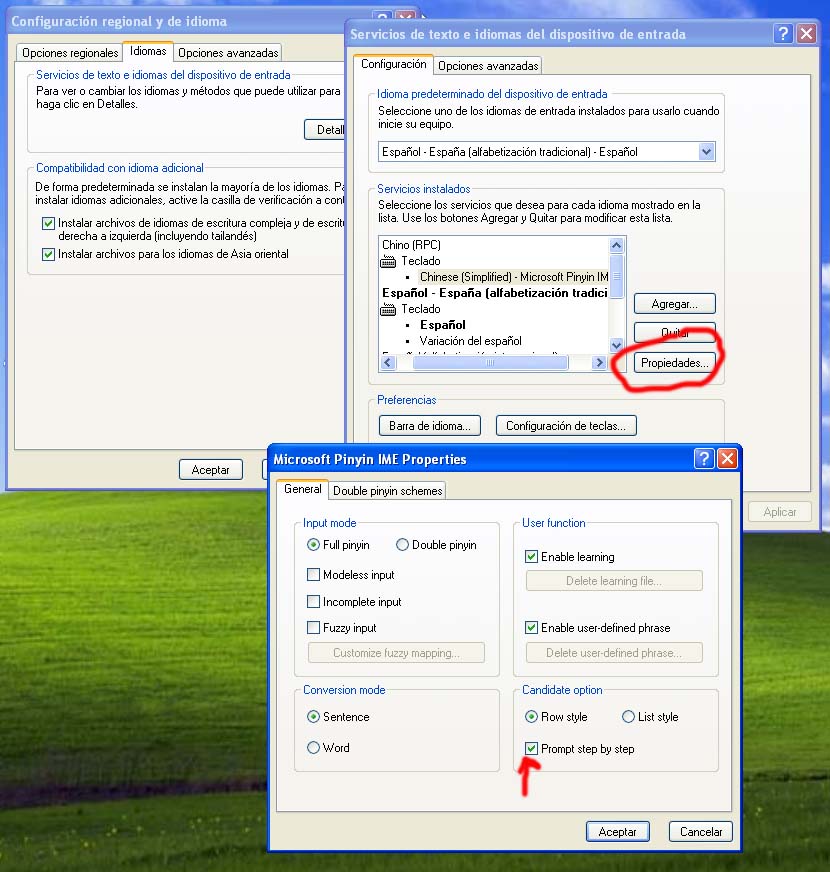Click the vertical scrollbar thumb in the services list

616,276
